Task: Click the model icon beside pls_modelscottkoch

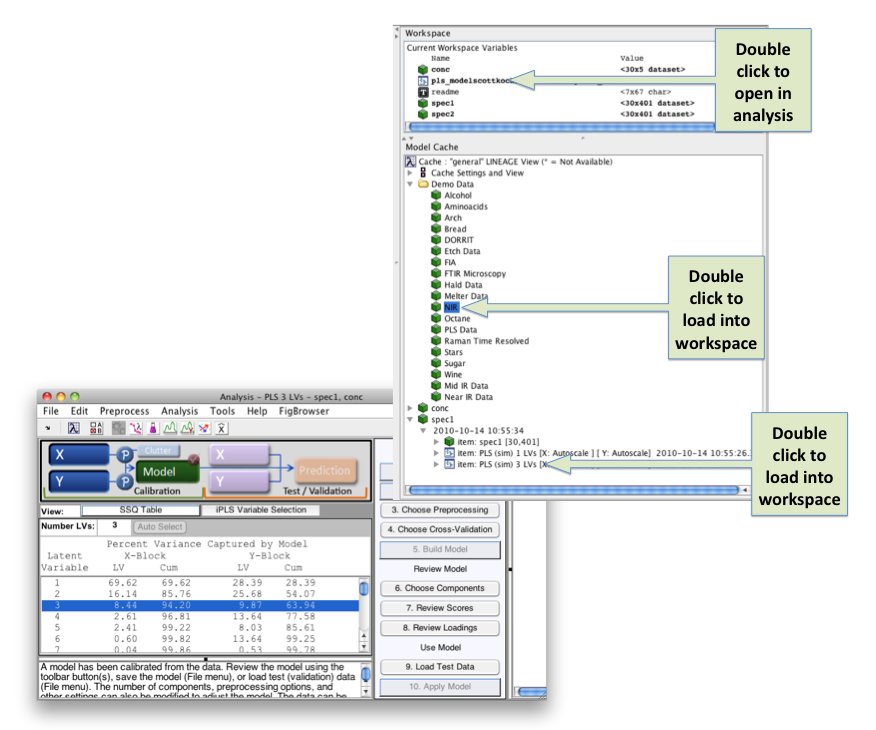Action: click(422, 81)
